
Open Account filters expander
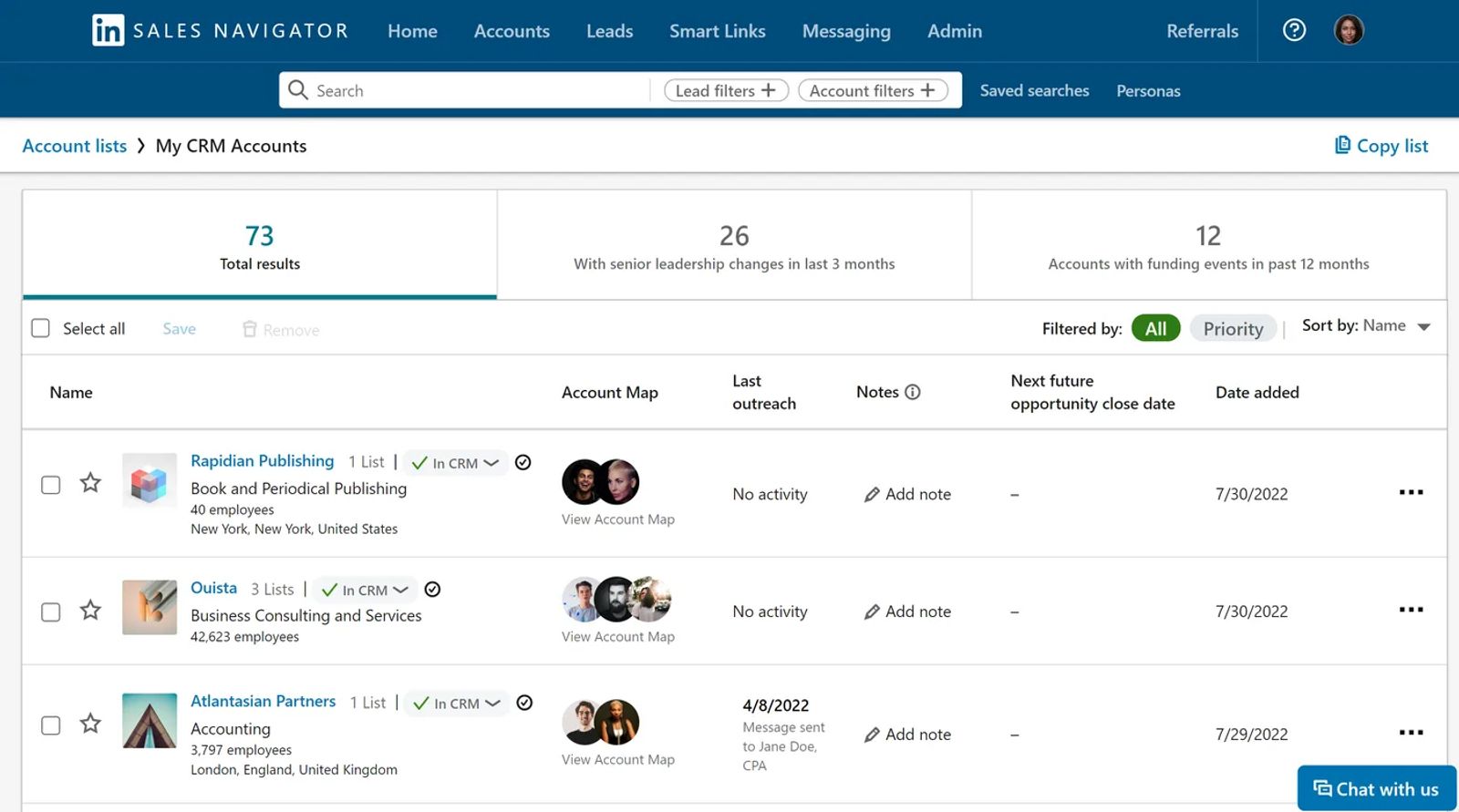point(873,90)
